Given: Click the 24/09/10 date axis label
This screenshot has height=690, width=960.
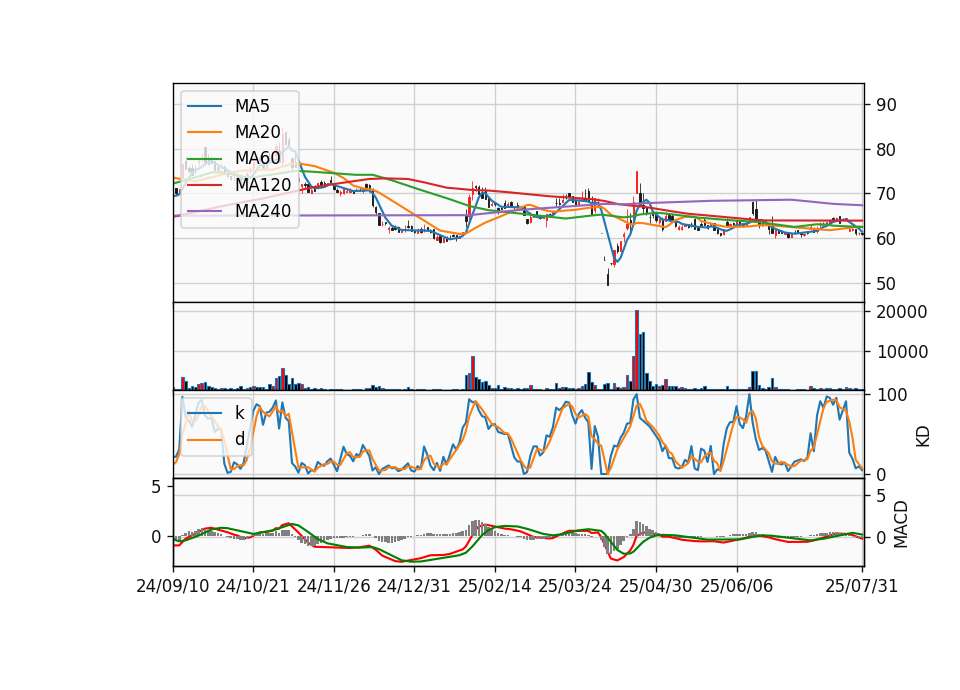Looking at the screenshot, I should click(x=173, y=586).
